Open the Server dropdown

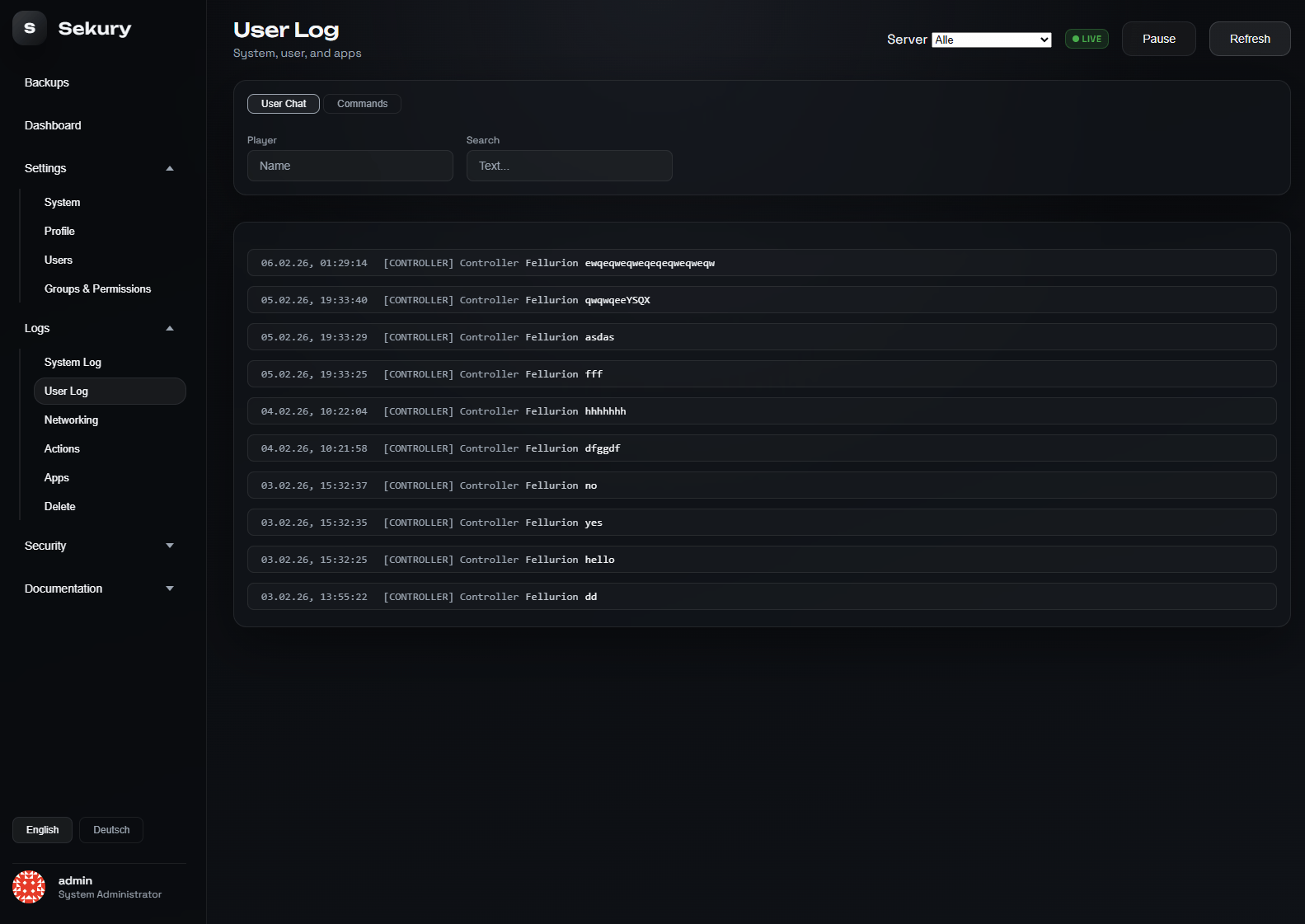click(x=991, y=40)
